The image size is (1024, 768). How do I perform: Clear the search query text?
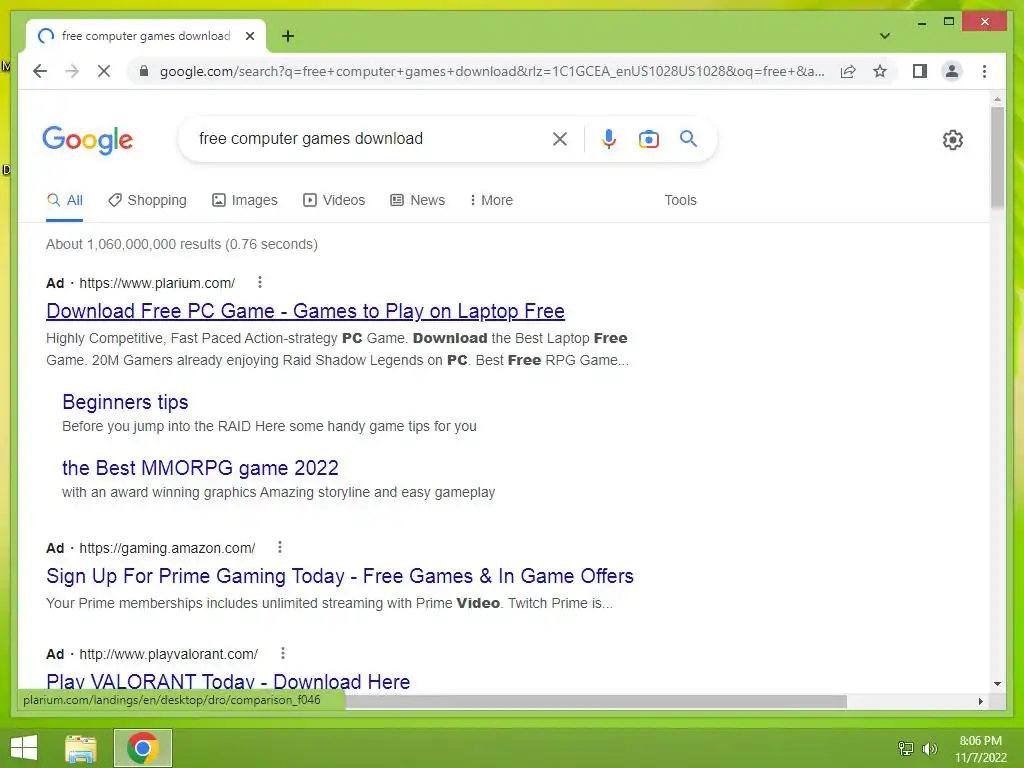(560, 138)
